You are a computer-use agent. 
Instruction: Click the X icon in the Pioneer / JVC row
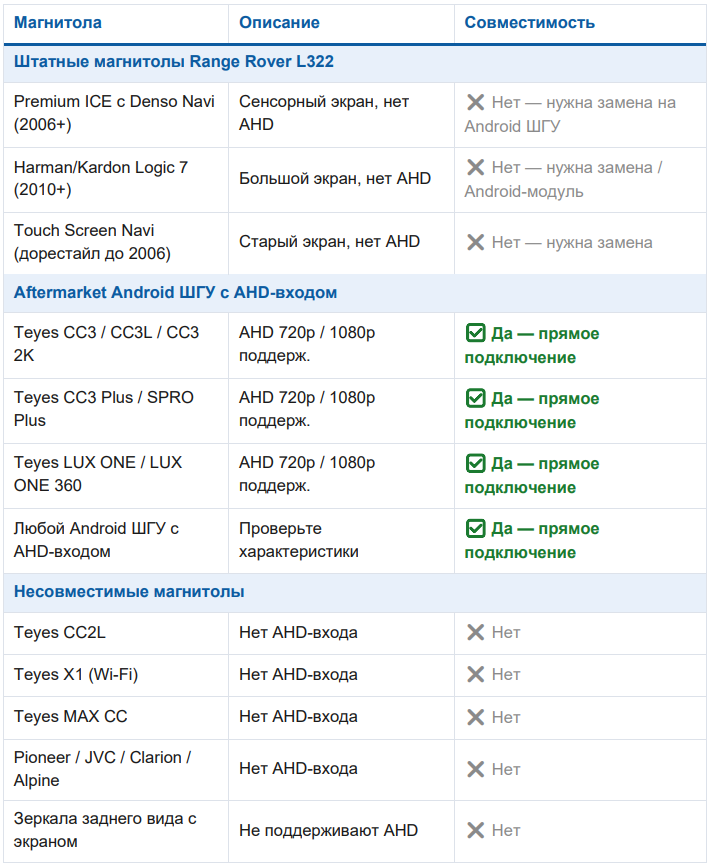click(475, 769)
